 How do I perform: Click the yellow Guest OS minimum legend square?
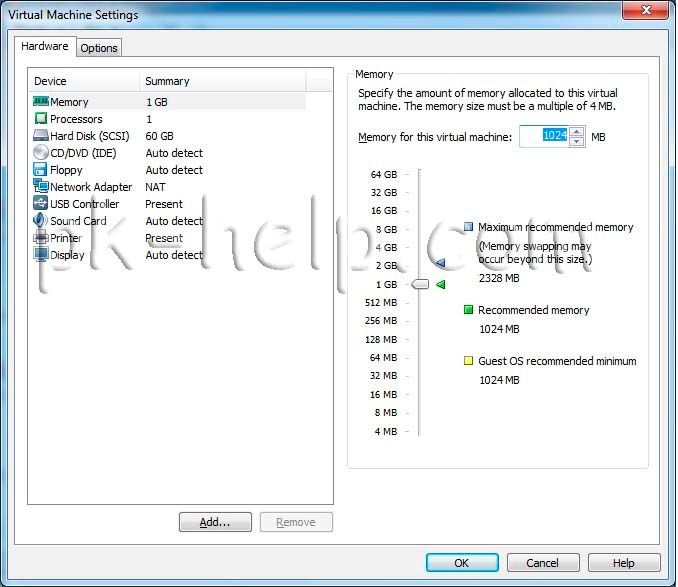click(x=468, y=360)
